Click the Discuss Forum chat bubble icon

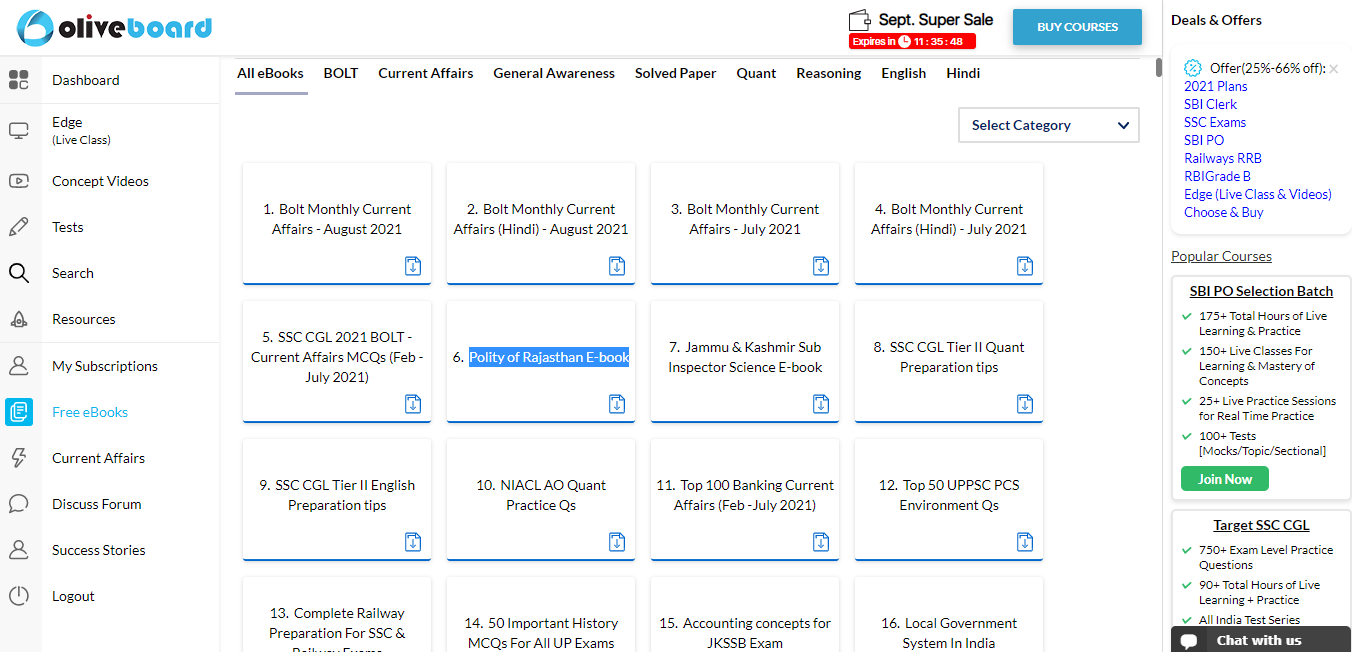tap(19, 504)
